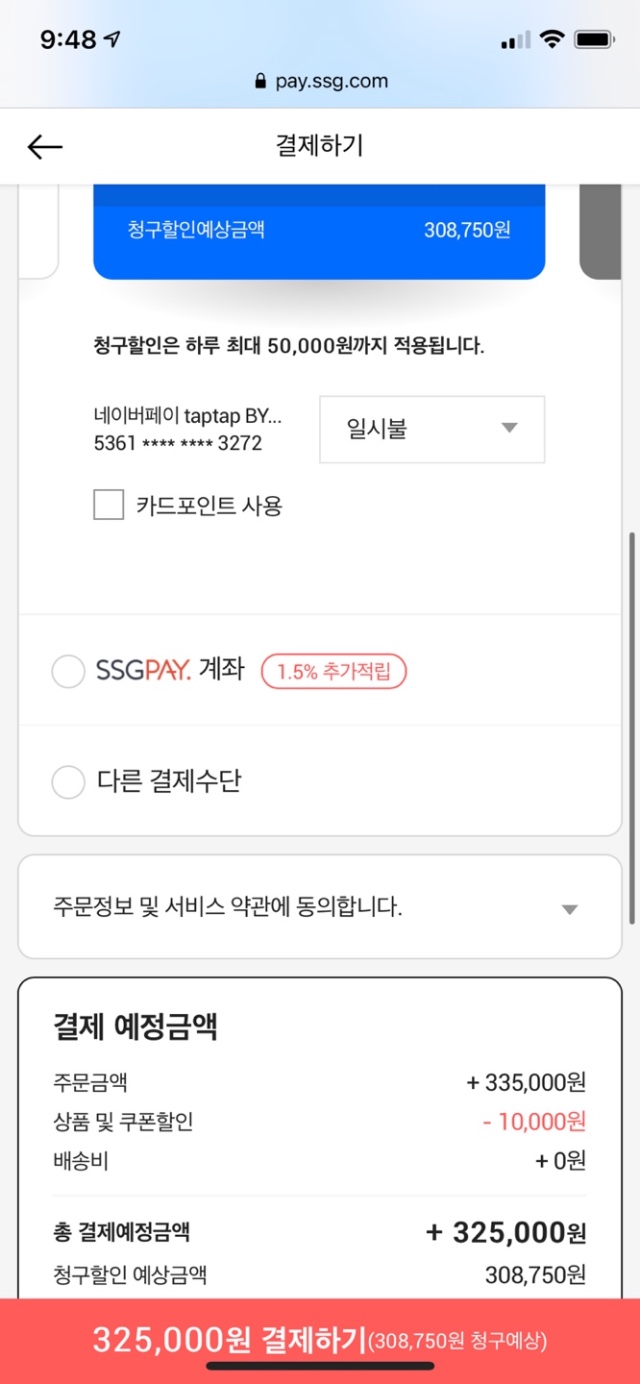Tap the 네이버페이 taptap card name
Viewport: 640px width, 1384px height.
(188, 416)
